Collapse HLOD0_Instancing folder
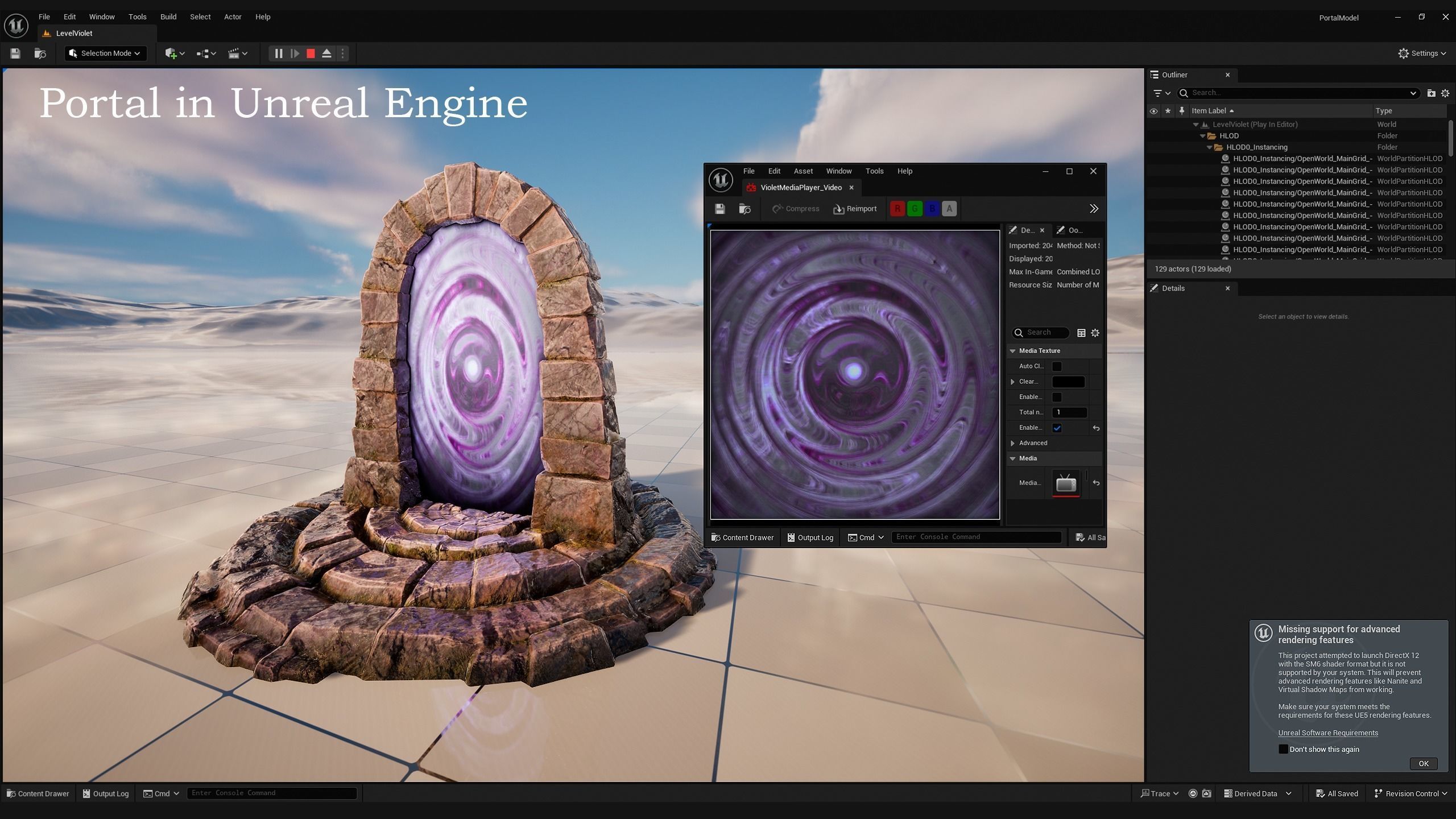1456x819 pixels. pyautogui.click(x=1209, y=147)
